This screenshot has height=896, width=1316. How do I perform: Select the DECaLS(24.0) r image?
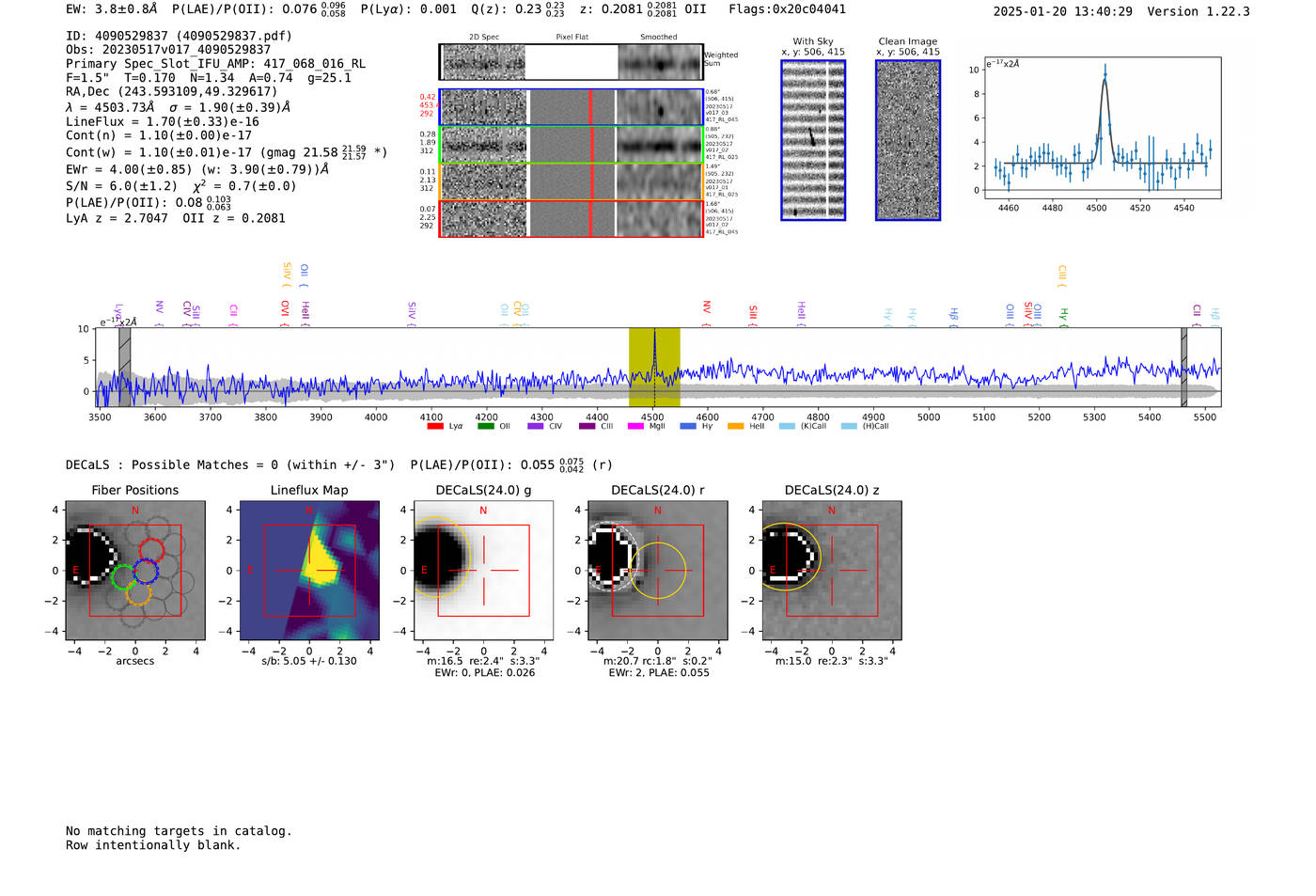pyautogui.click(x=658, y=571)
